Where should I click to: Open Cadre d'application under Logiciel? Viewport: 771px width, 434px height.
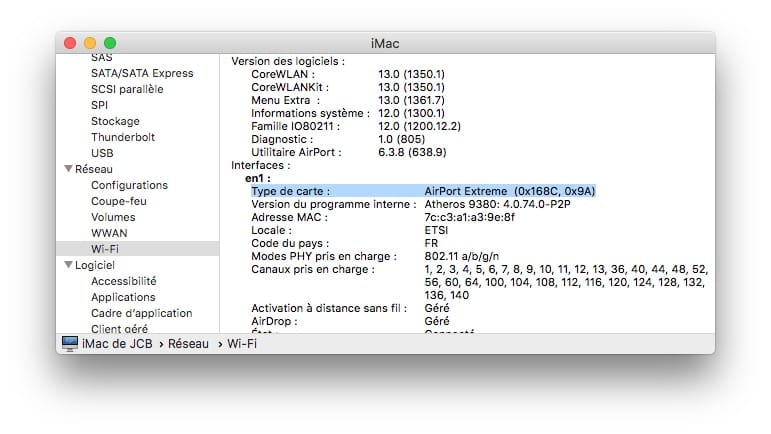[x=142, y=313]
